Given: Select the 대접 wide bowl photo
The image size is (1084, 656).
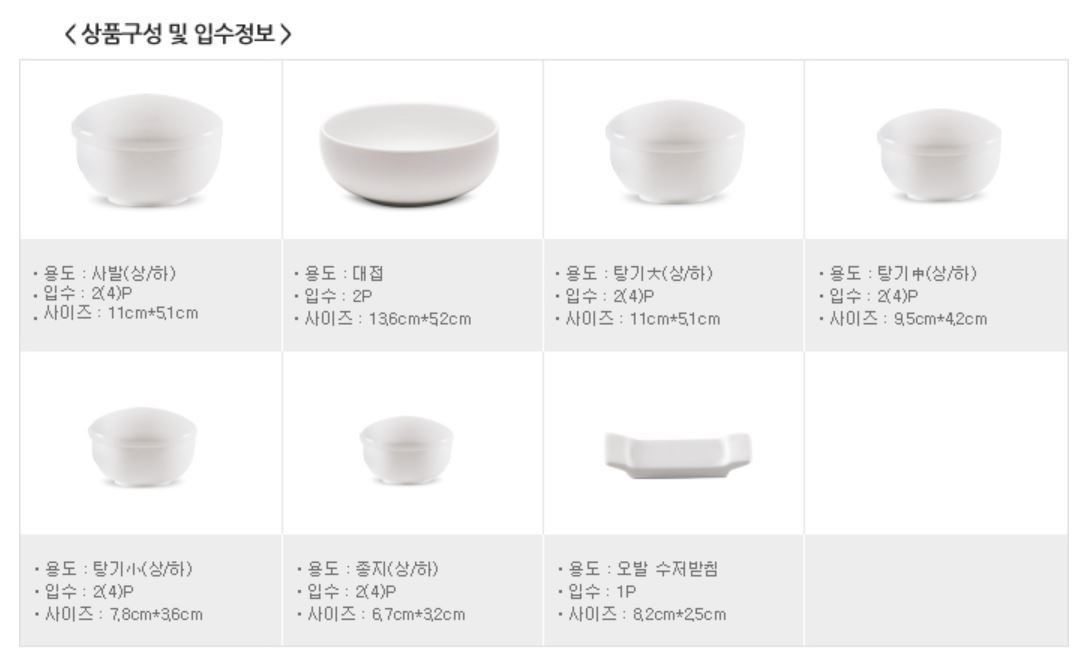Looking at the screenshot, I should [408, 153].
